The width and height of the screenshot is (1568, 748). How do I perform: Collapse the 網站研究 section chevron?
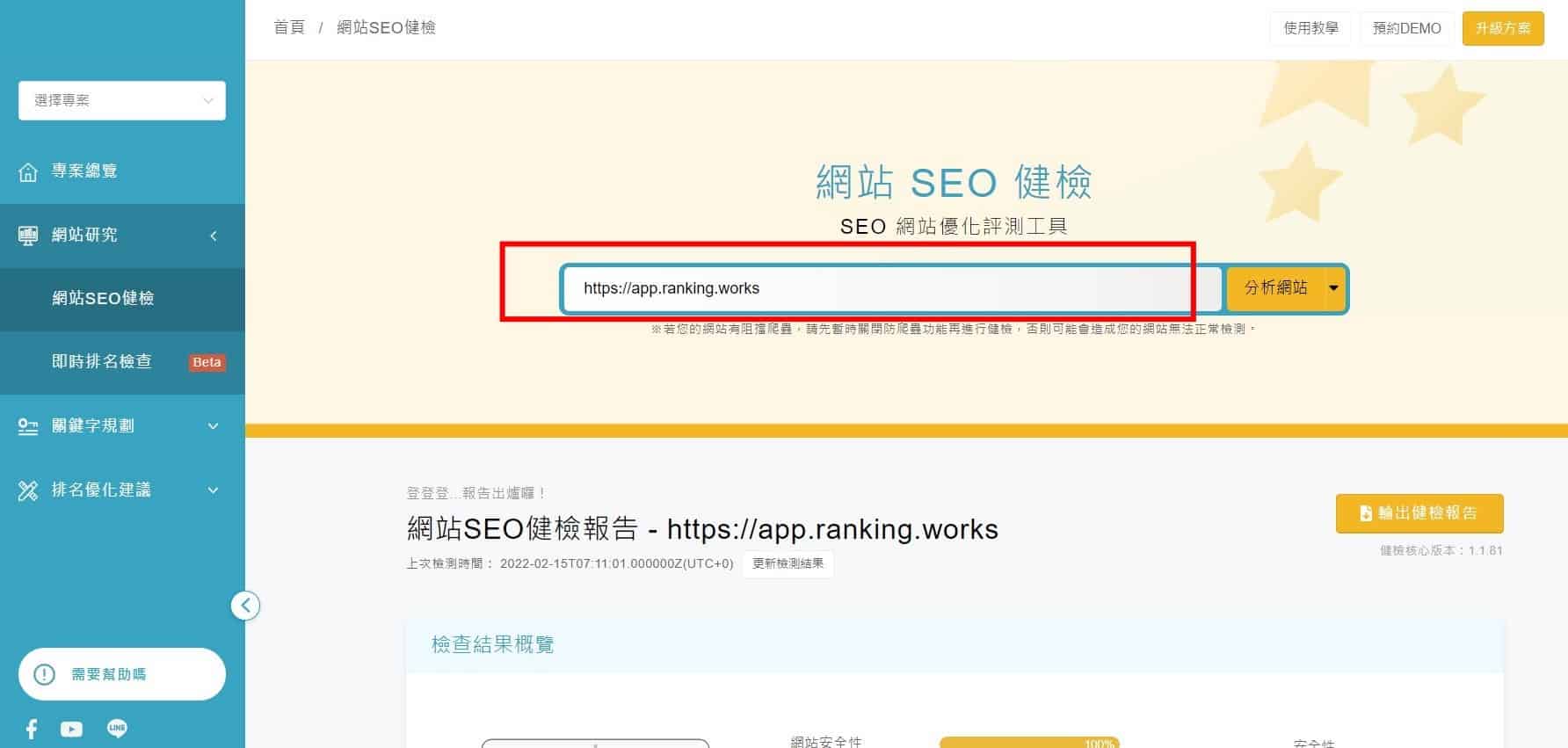click(x=213, y=236)
